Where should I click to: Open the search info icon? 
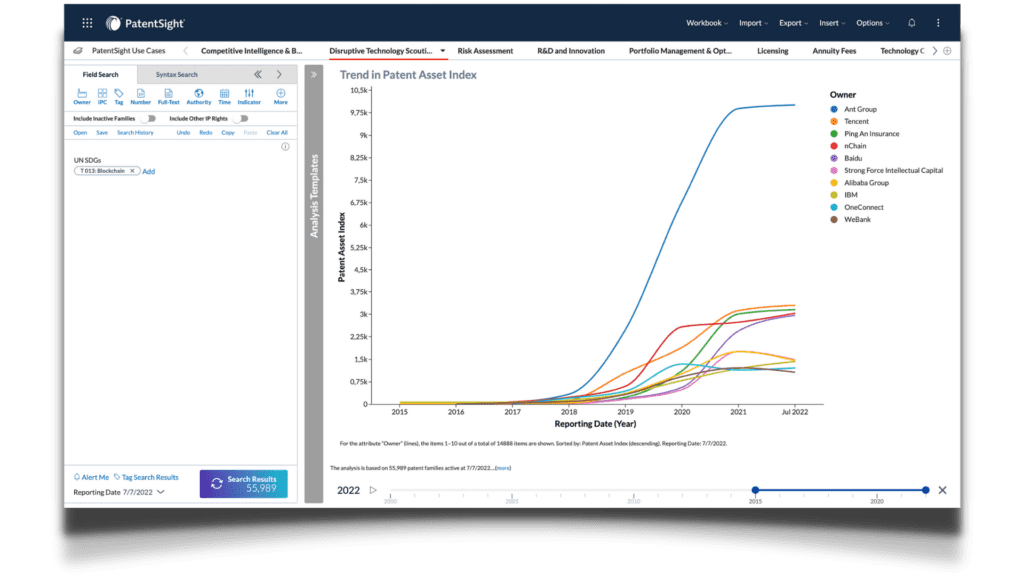click(285, 146)
